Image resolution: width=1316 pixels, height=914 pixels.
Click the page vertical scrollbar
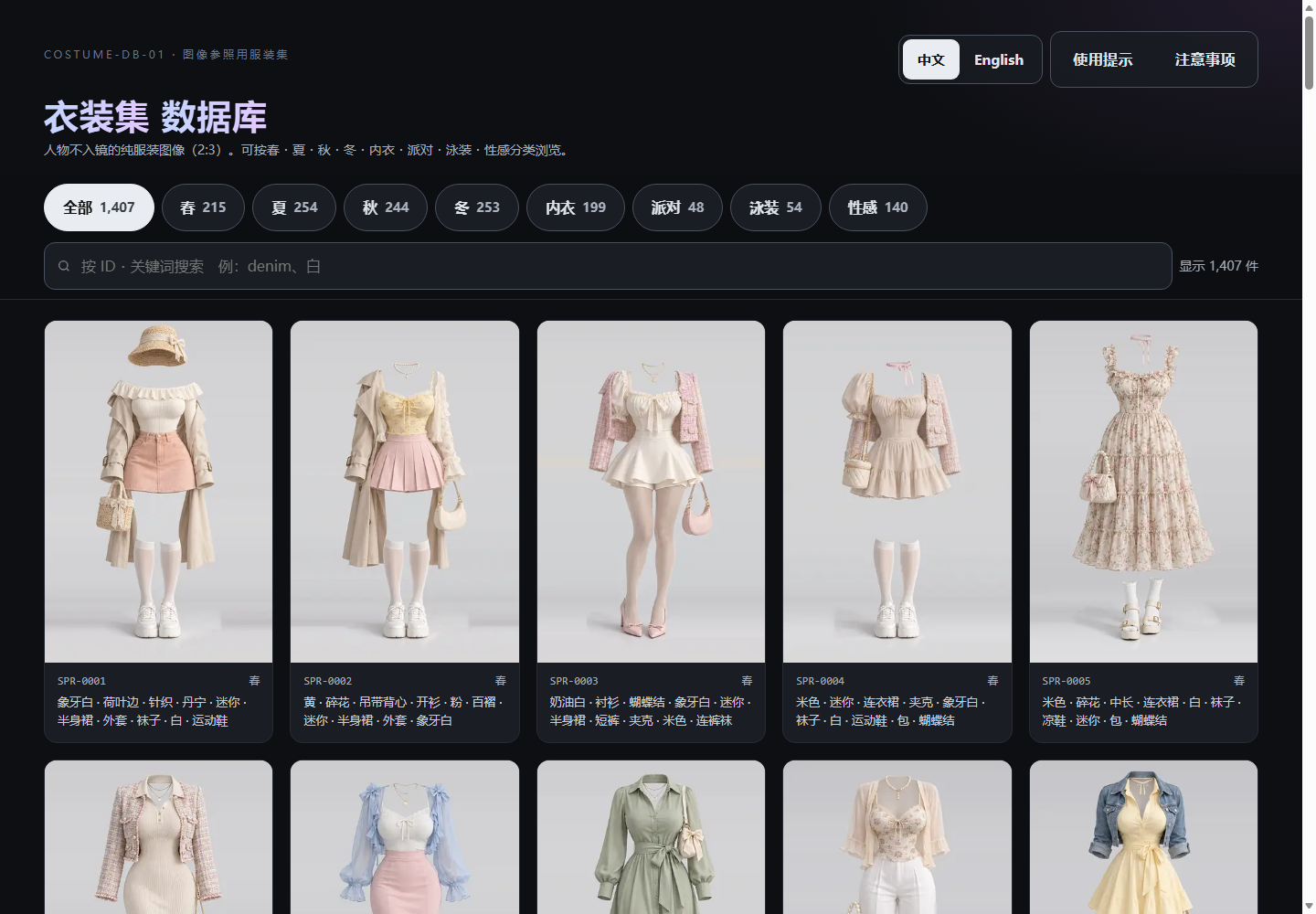[1309, 51]
